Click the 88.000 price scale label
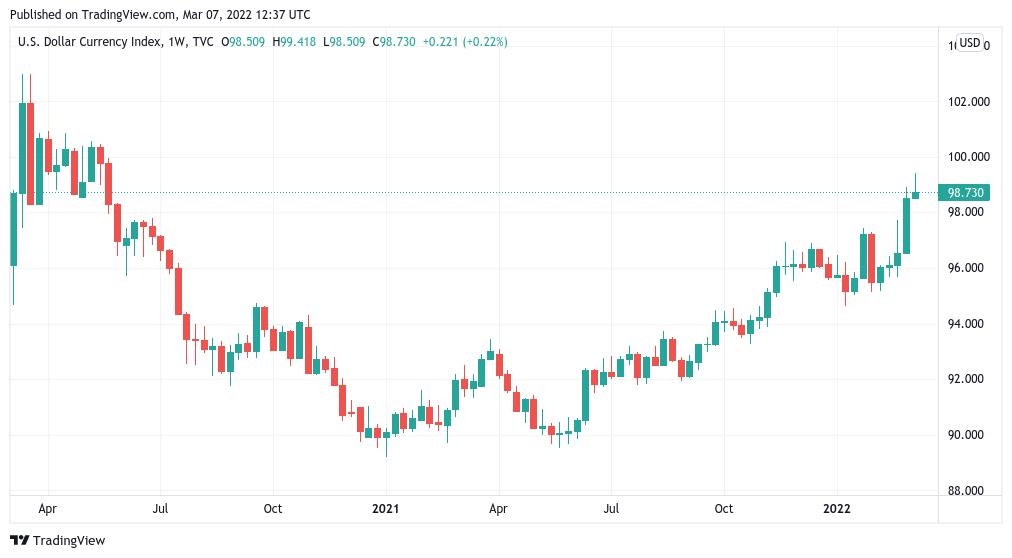 point(968,491)
